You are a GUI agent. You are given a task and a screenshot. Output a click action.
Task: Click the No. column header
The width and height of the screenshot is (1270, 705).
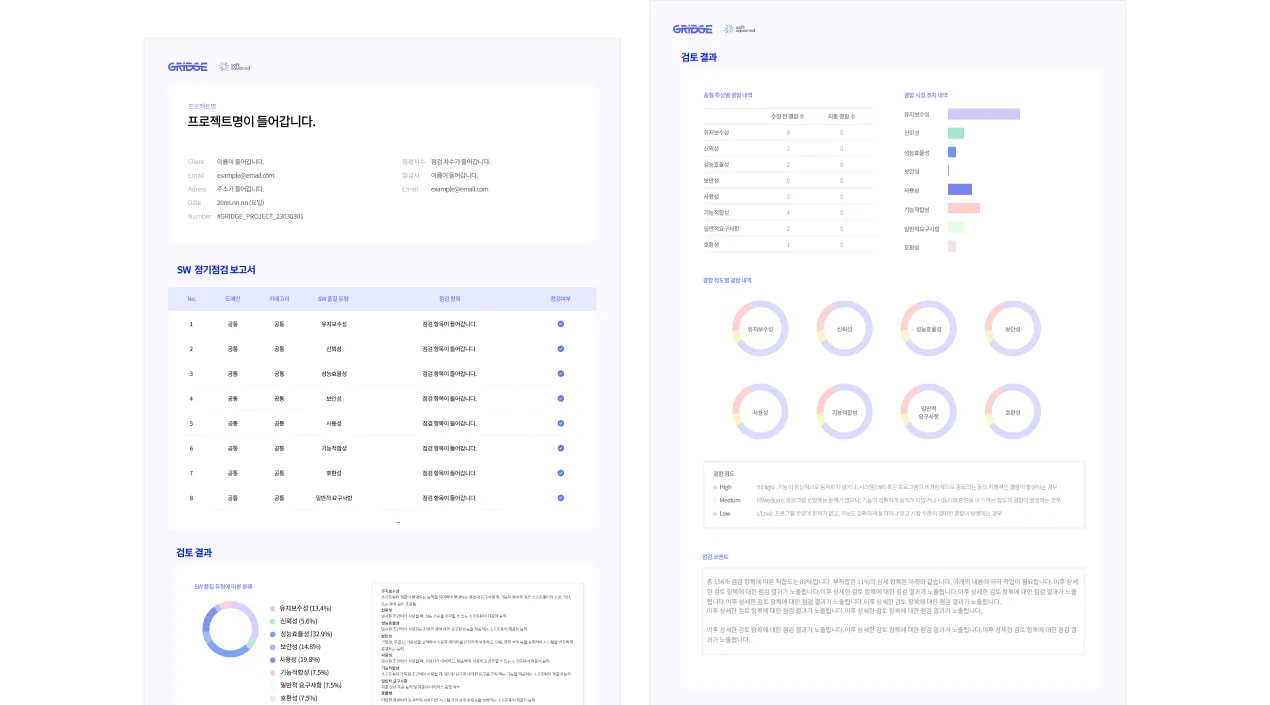[191, 299]
